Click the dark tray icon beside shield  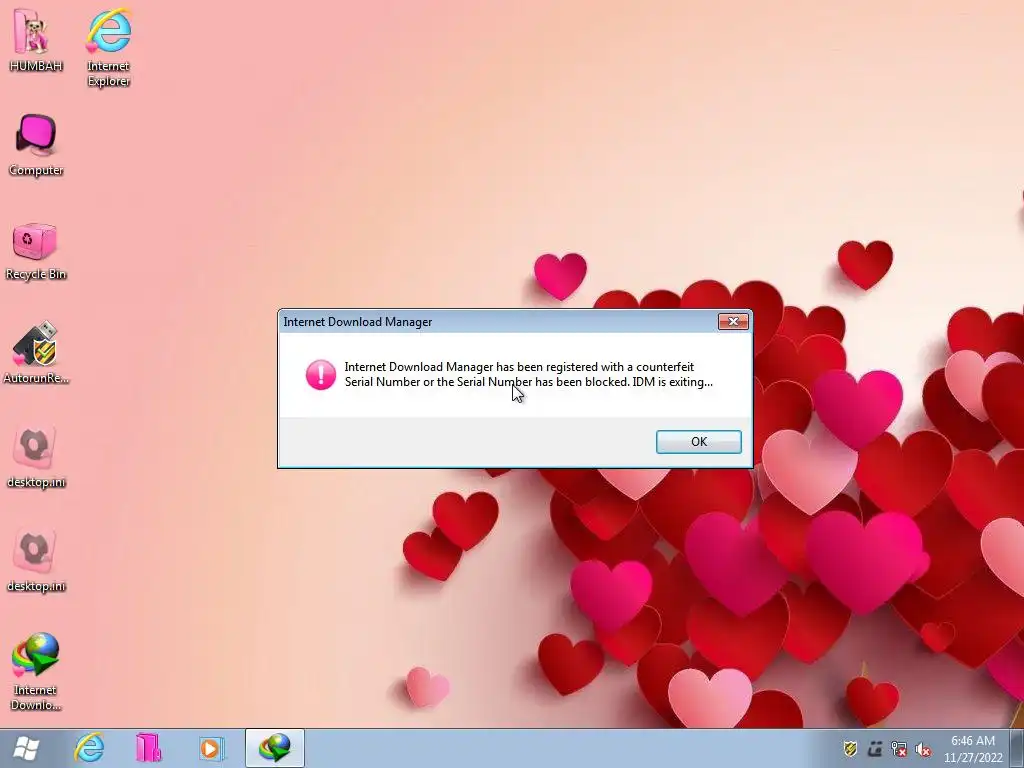[x=875, y=749]
